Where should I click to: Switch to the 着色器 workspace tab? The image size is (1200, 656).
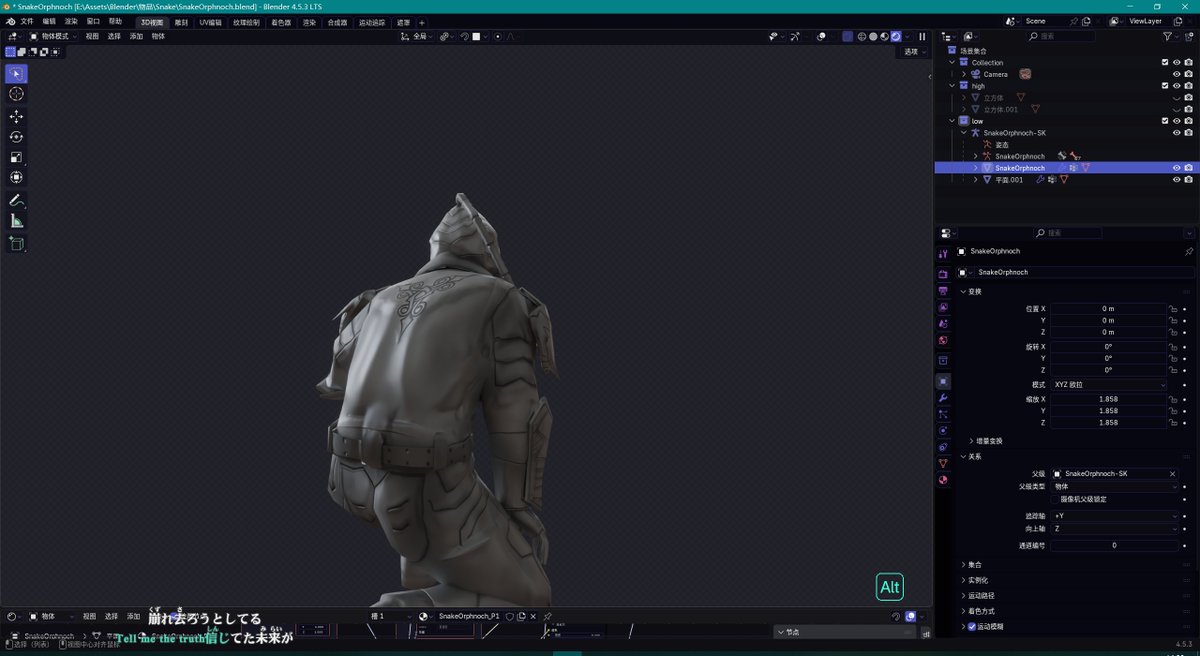point(281,21)
